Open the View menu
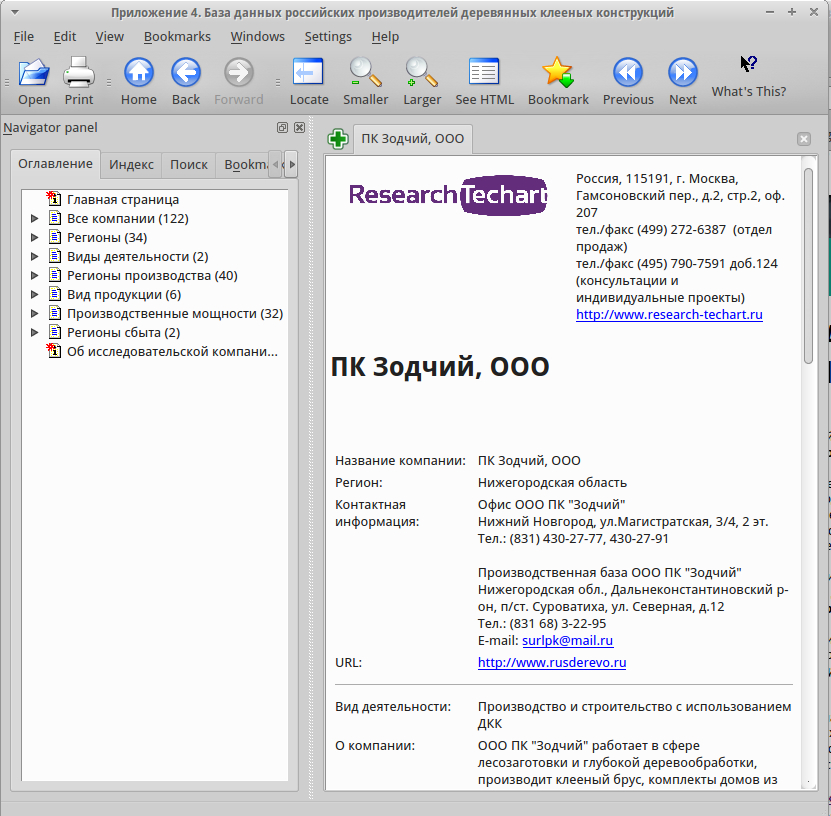The height and width of the screenshot is (816, 831). 109,37
